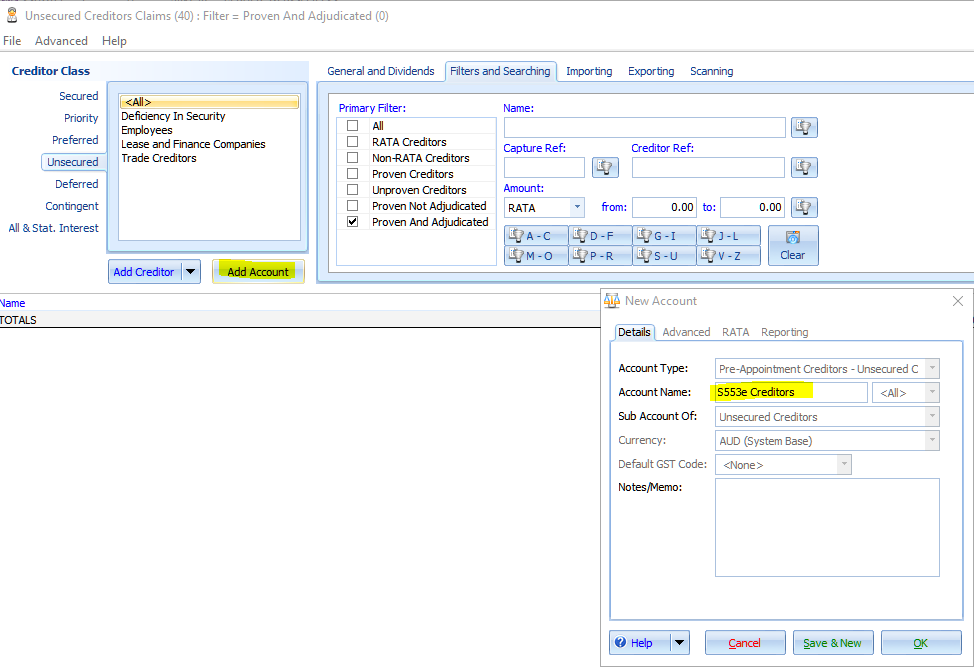
Task: Click the Amount range search icon
Action: [x=805, y=207]
